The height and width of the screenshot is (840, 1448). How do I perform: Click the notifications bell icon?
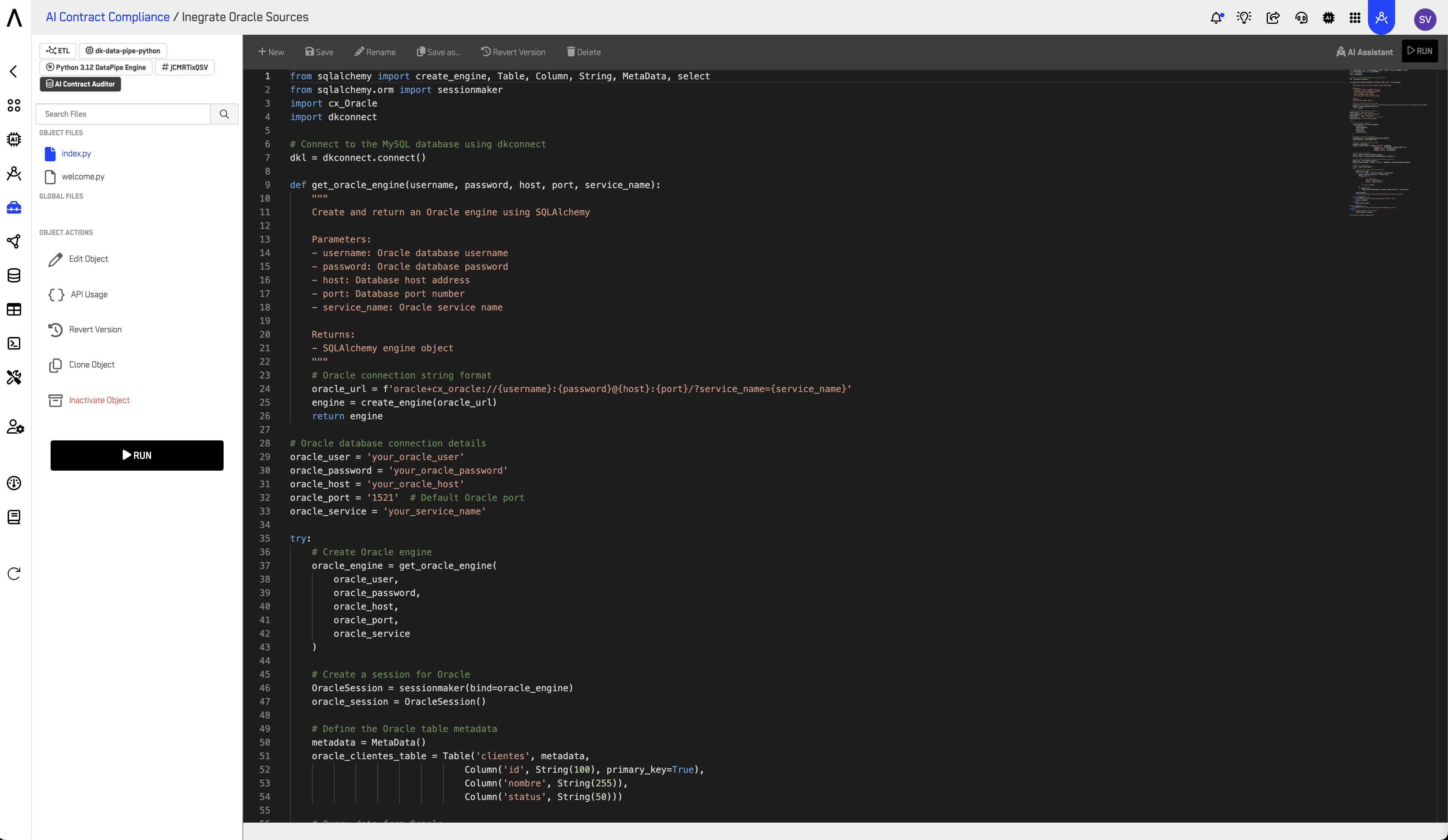coord(1216,18)
